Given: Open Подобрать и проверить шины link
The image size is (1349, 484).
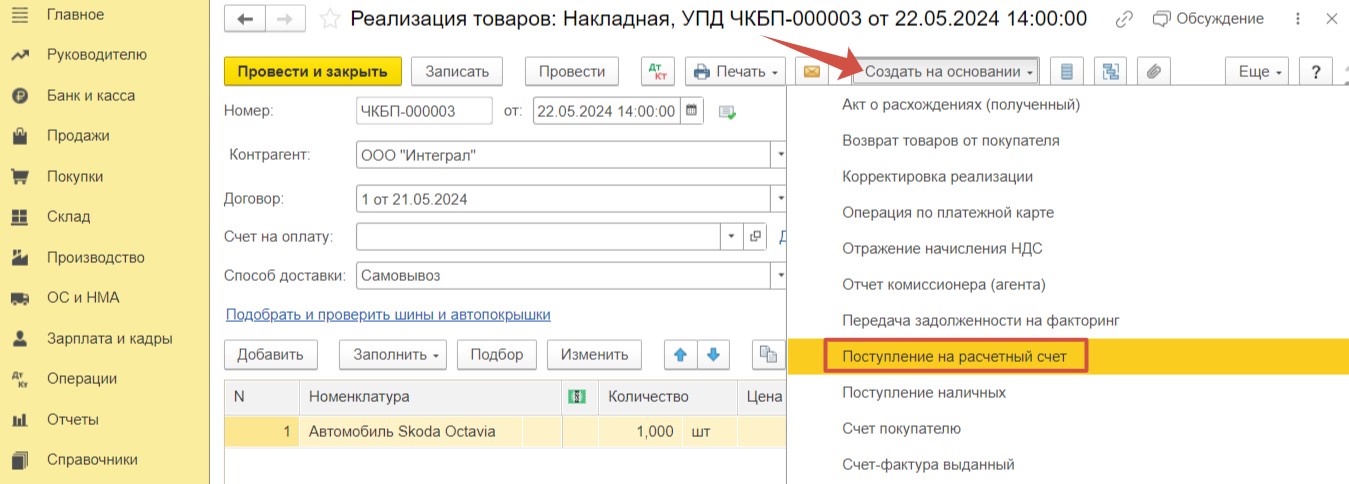Looking at the screenshot, I should (x=388, y=314).
